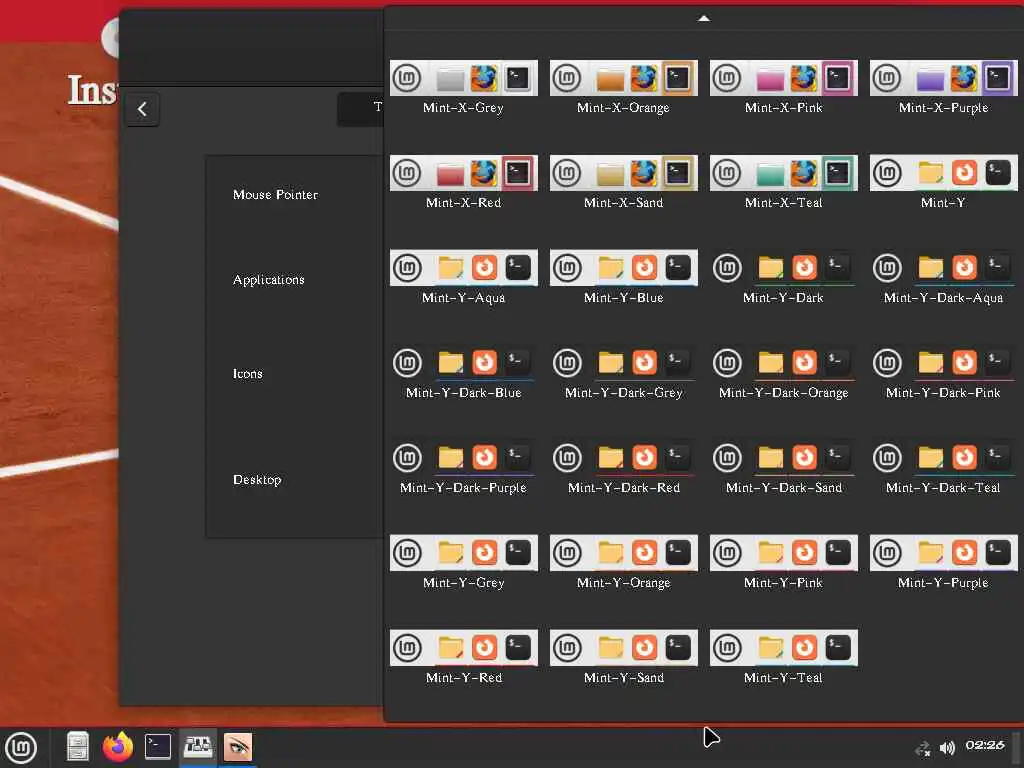Screen dimensions: 1024x768
Task: Choose the Mint-Y-Dark-Purple theme
Action: click(x=464, y=457)
